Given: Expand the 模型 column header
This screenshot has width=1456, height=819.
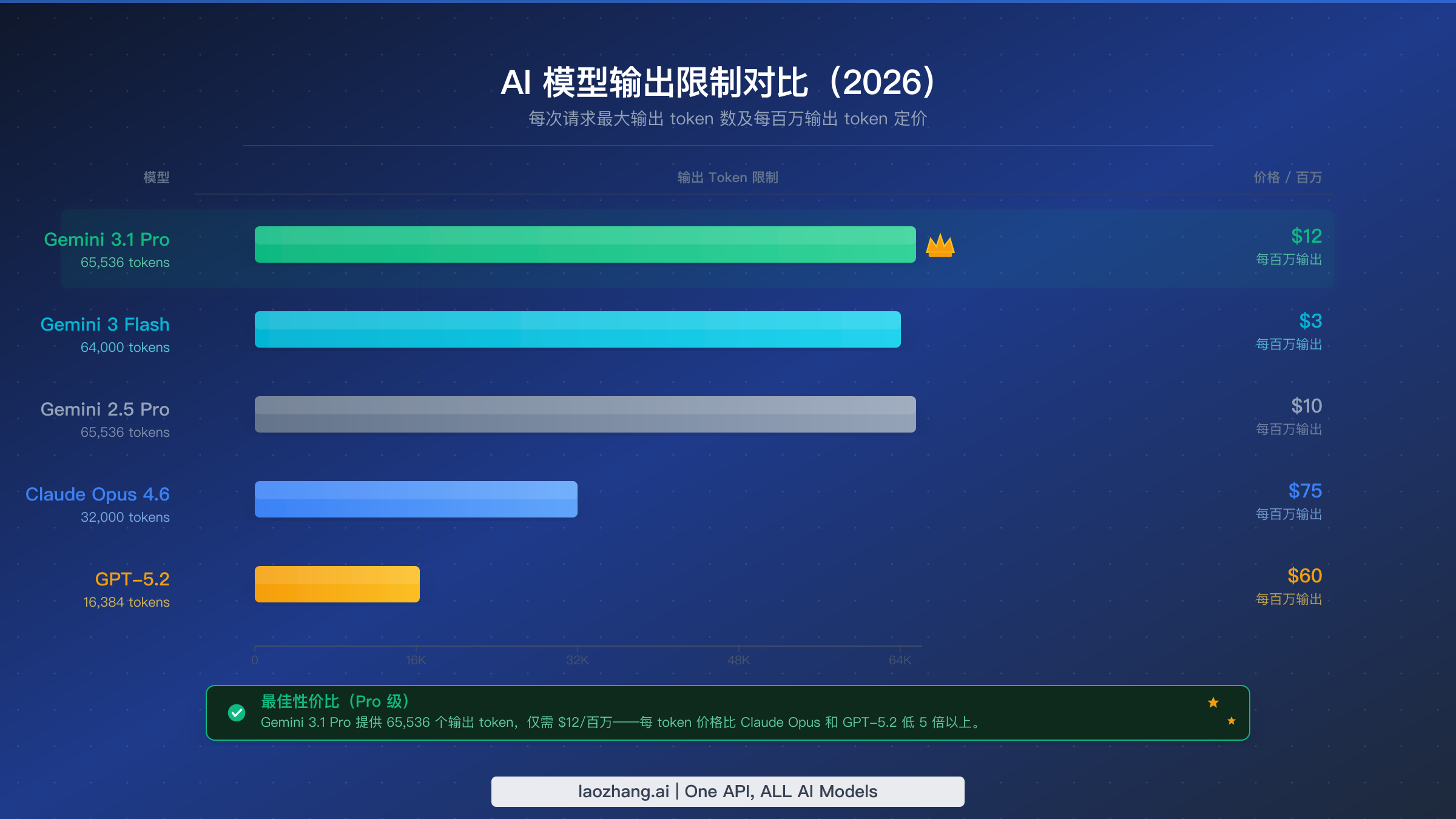Looking at the screenshot, I should (x=155, y=177).
